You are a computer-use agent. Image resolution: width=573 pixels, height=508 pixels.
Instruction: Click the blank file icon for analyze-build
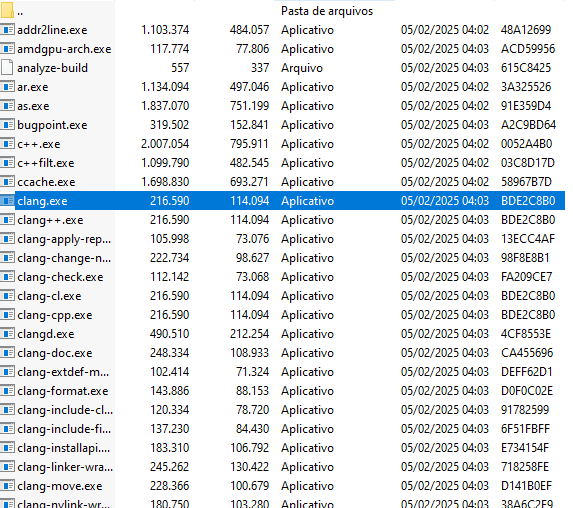click(7, 68)
